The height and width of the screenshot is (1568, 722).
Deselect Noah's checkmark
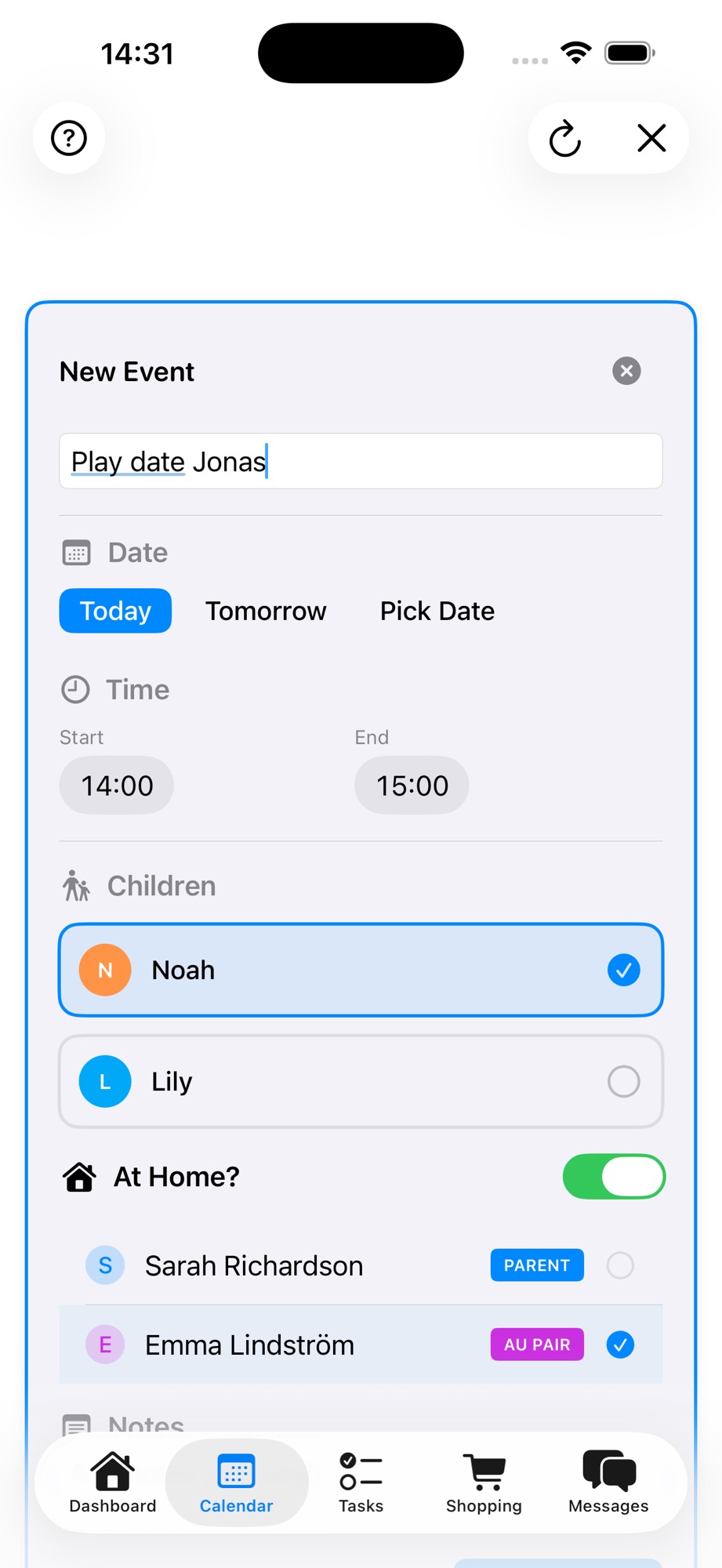[623, 970]
